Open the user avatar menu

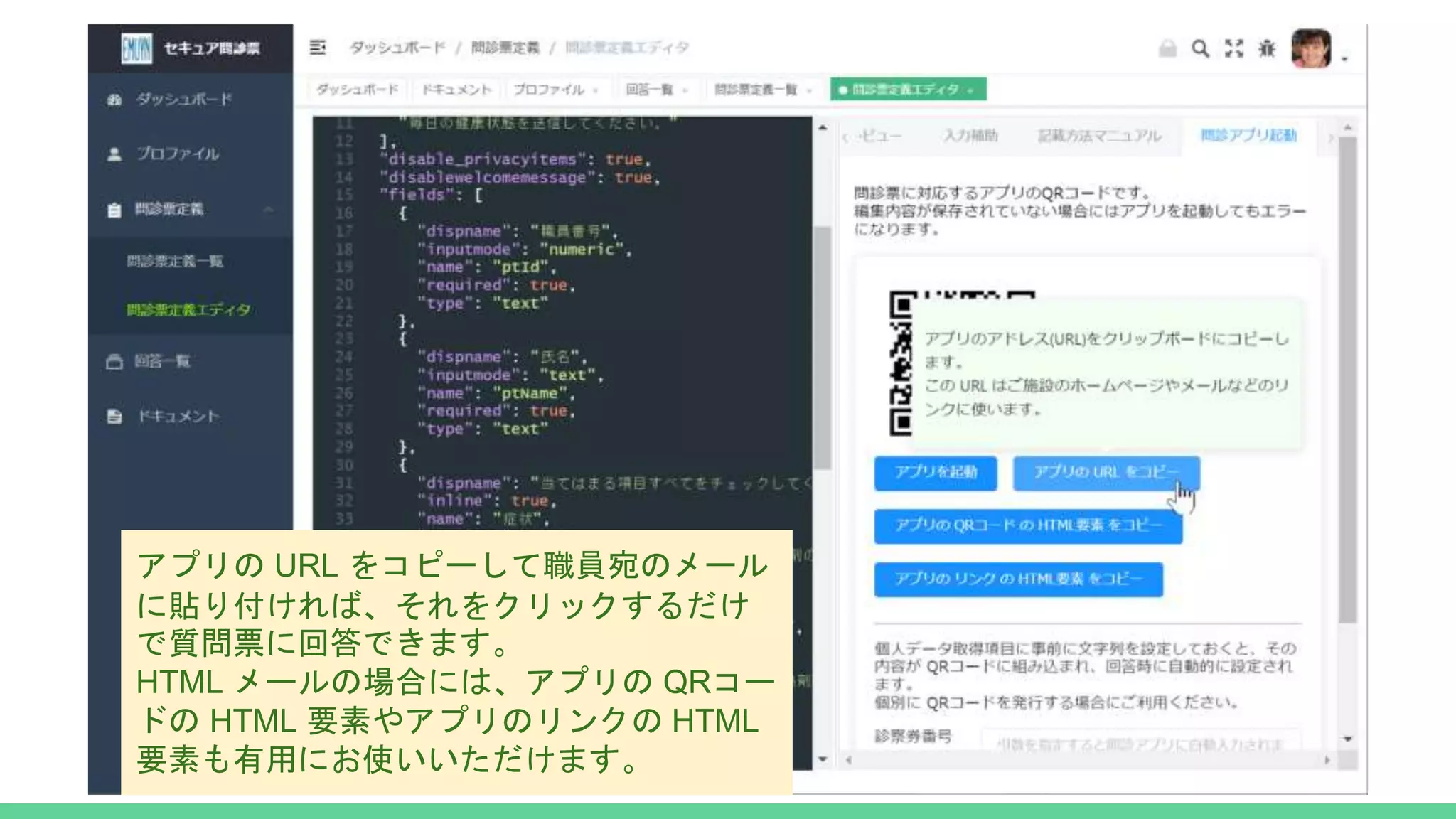[x=1311, y=48]
